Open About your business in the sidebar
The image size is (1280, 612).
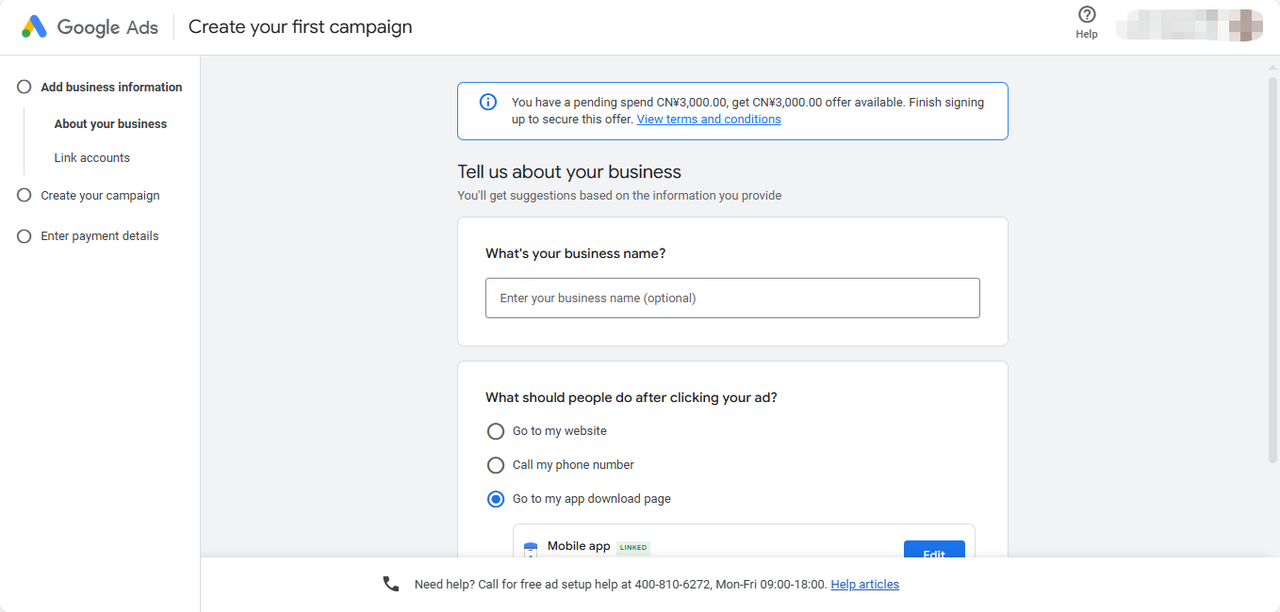110,124
